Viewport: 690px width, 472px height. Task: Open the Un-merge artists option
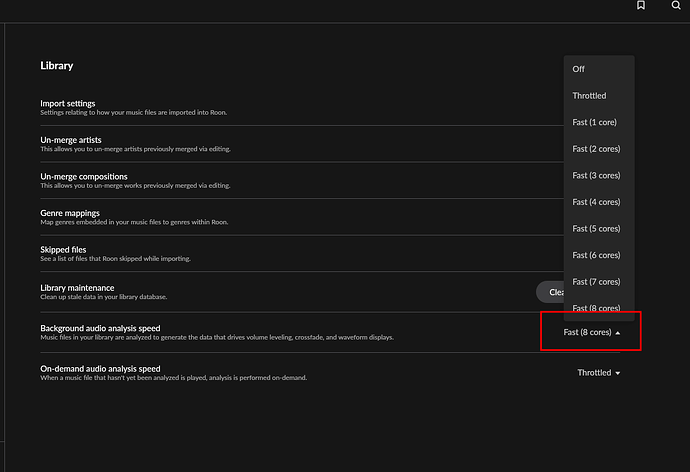click(x=70, y=140)
